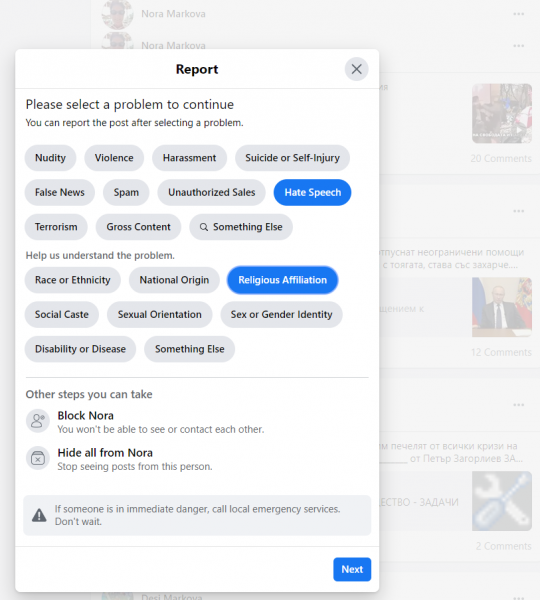Pick the Sexual Orientation option
Screen dimensions: 540x600
[x=160, y=315]
